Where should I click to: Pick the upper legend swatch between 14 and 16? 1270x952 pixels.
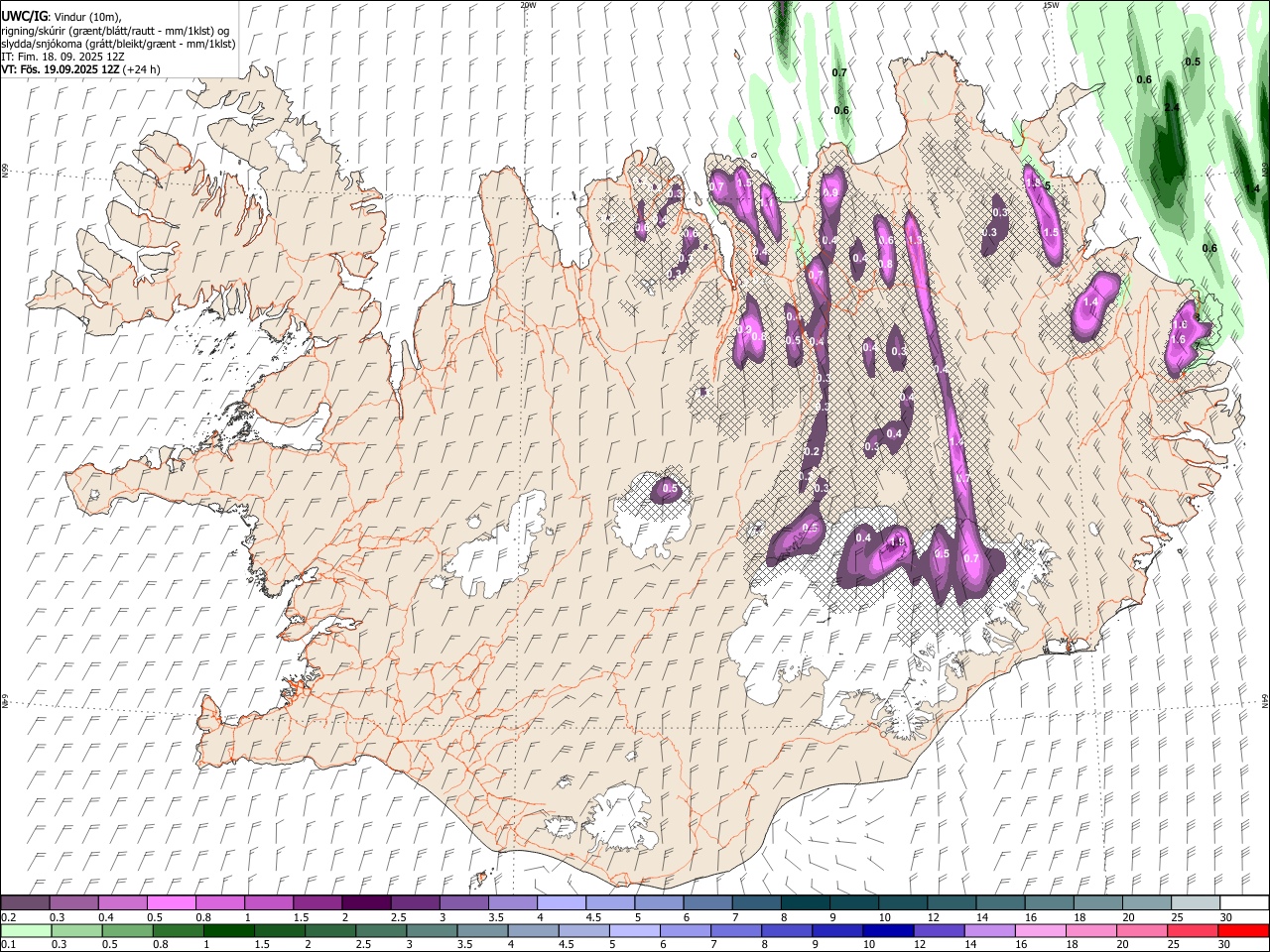click(x=1000, y=903)
